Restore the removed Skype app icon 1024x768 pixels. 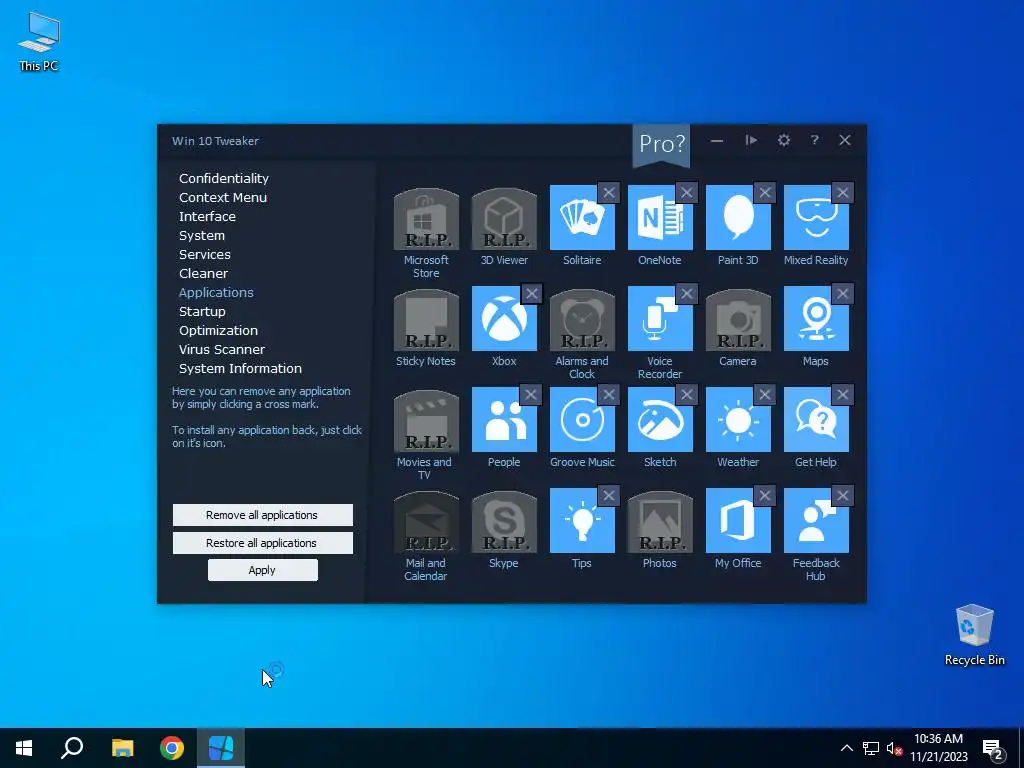(x=504, y=522)
